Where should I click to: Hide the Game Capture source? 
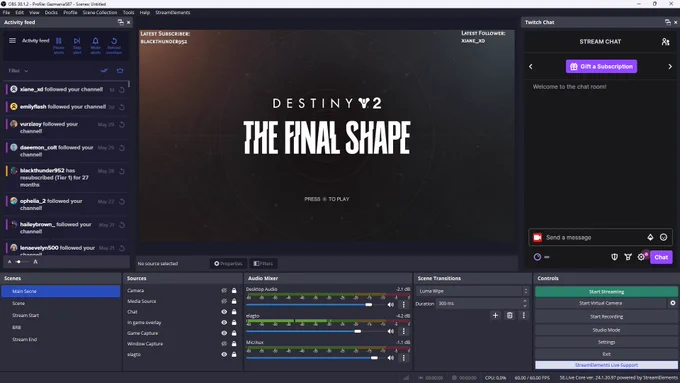(224, 333)
